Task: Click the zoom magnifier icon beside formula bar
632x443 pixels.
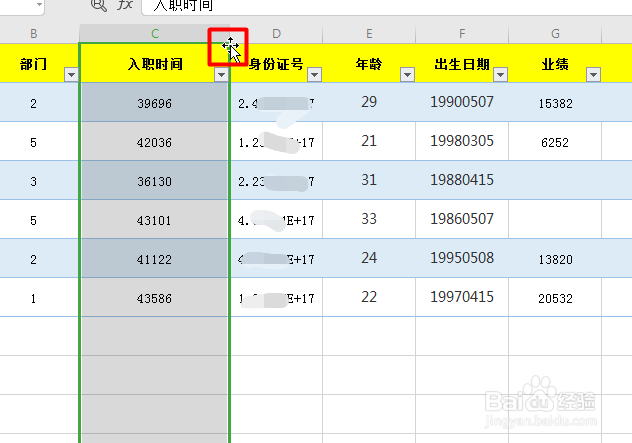Action: pos(99,5)
